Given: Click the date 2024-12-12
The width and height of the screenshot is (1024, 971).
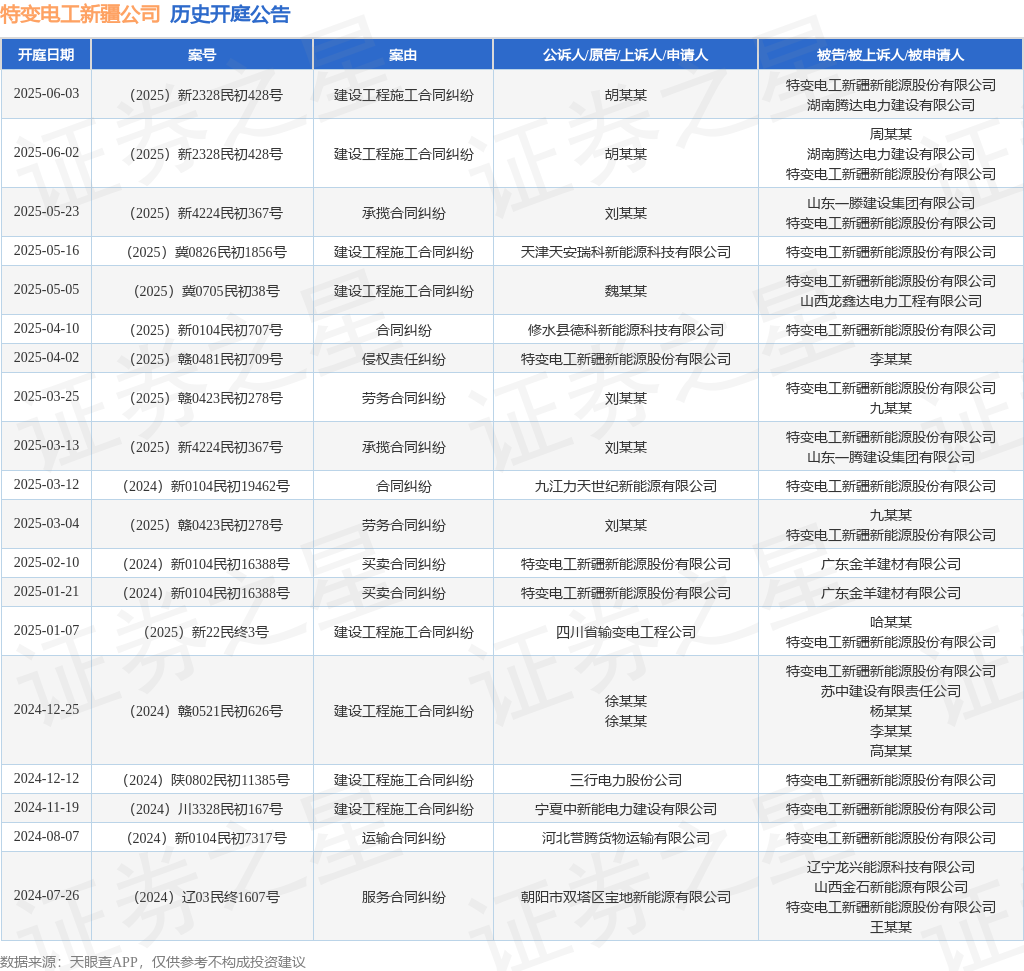Looking at the screenshot, I should (x=46, y=779).
